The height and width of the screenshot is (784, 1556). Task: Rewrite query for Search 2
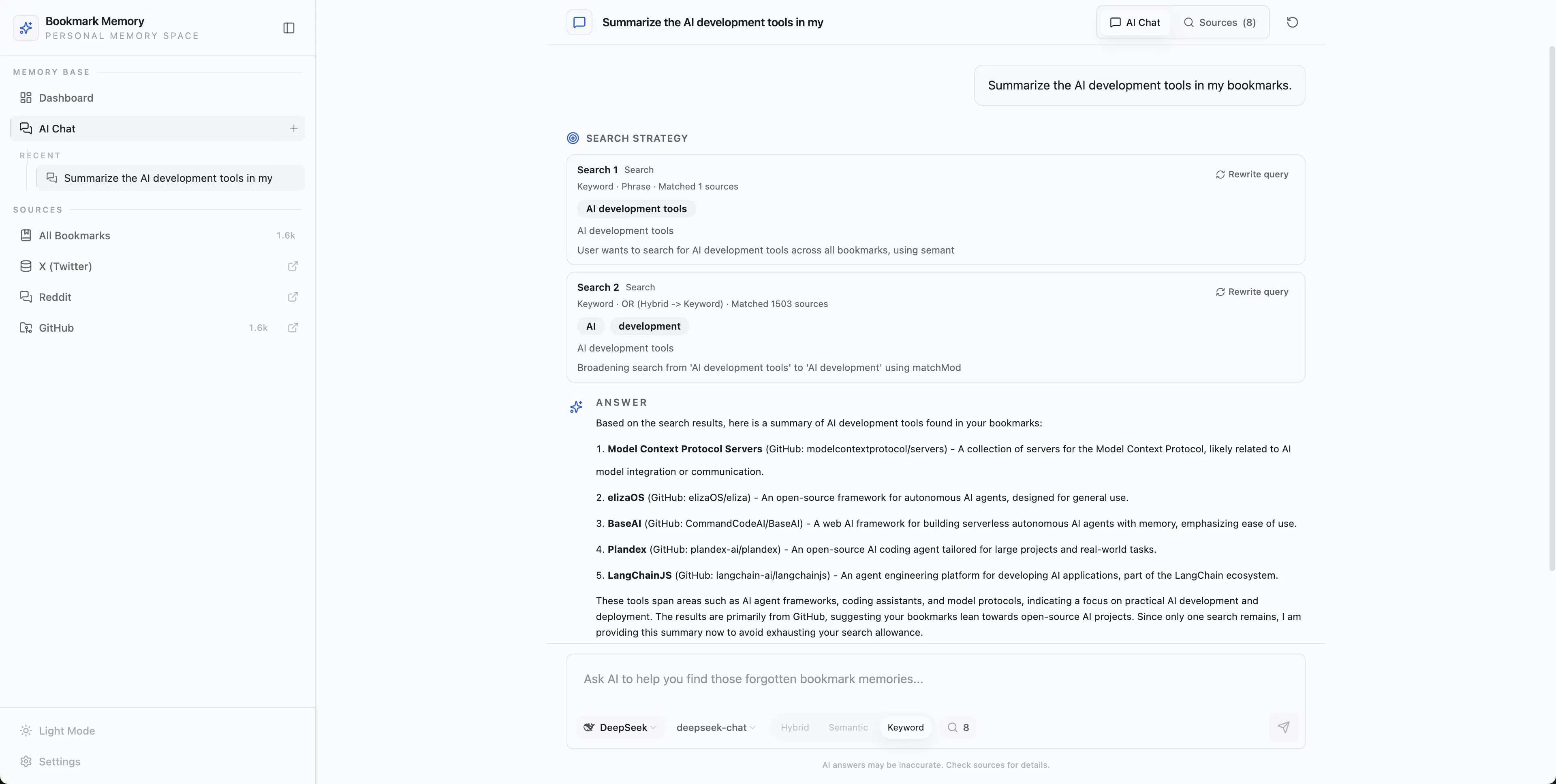pos(1252,292)
